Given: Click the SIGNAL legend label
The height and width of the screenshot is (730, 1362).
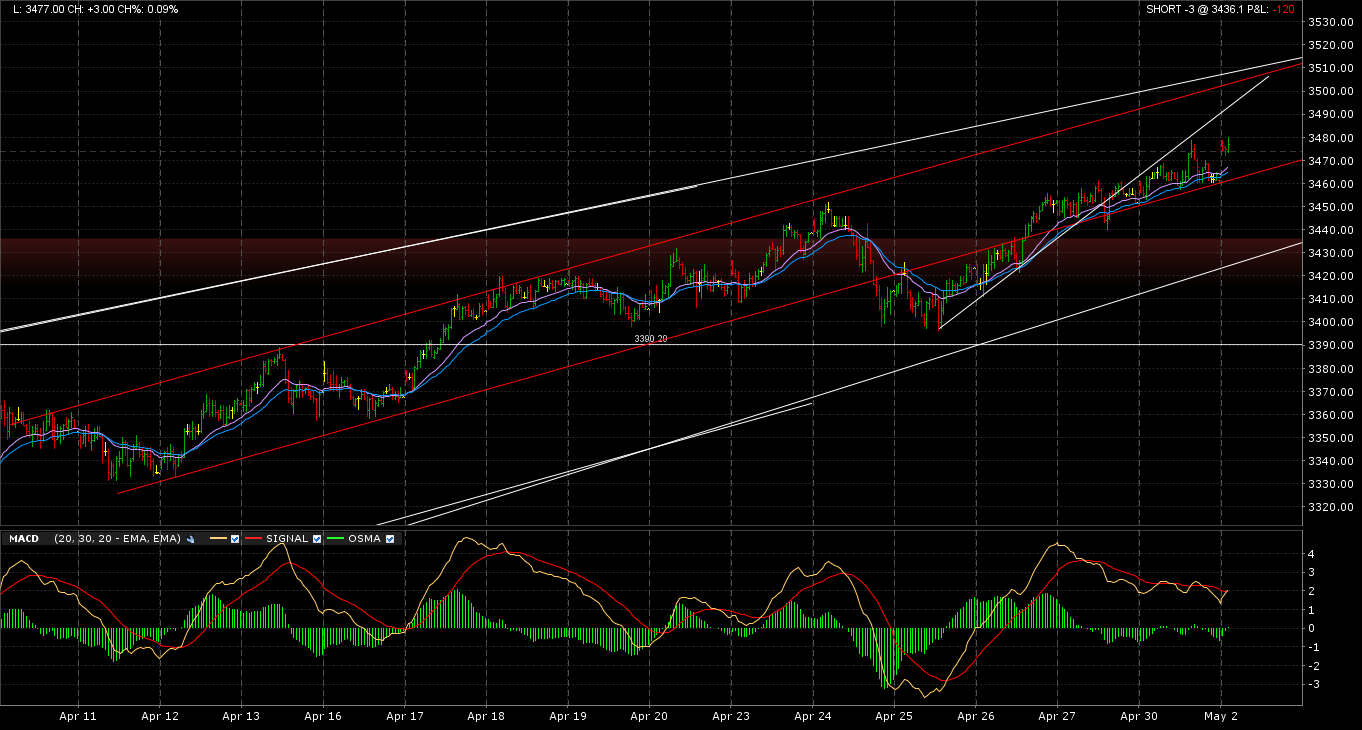Looking at the screenshot, I should (x=287, y=539).
